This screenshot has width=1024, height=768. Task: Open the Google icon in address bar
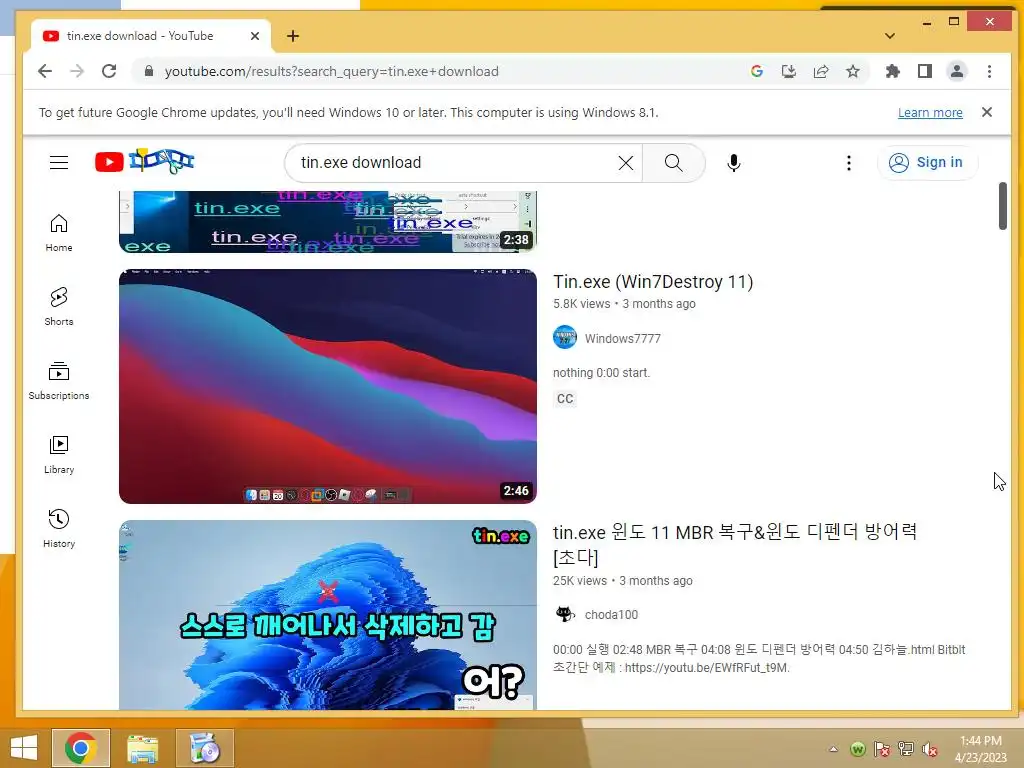click(757, 71)
